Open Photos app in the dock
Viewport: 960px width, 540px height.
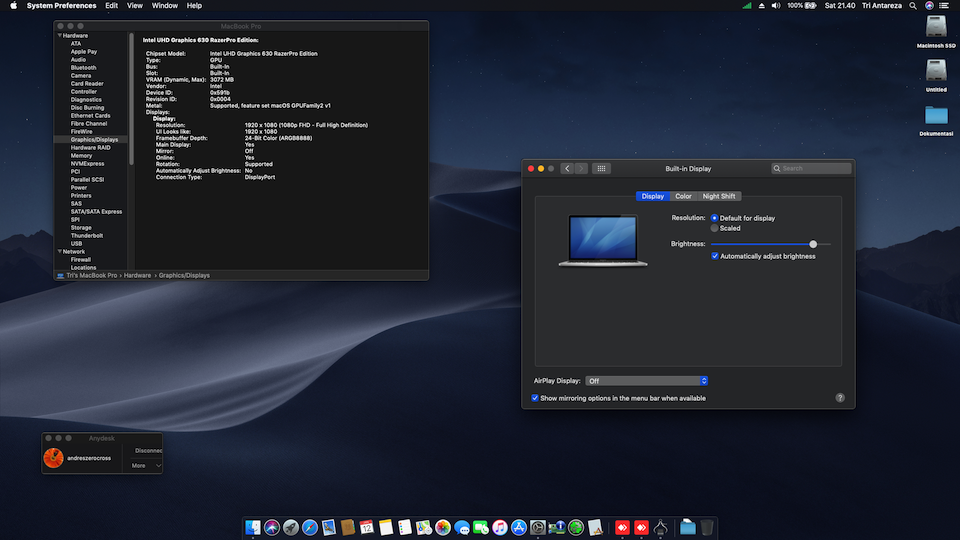click(x=442, y=527)
